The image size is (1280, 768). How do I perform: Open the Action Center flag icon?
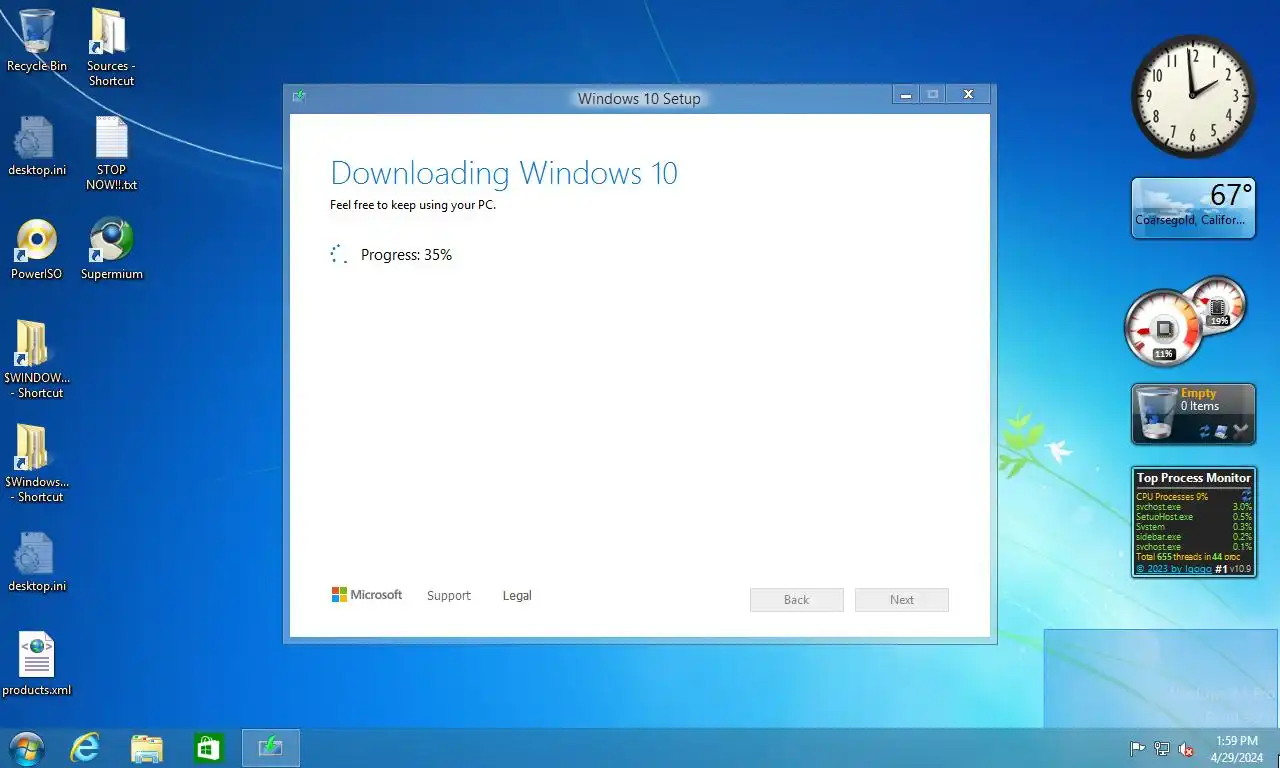1138,749
